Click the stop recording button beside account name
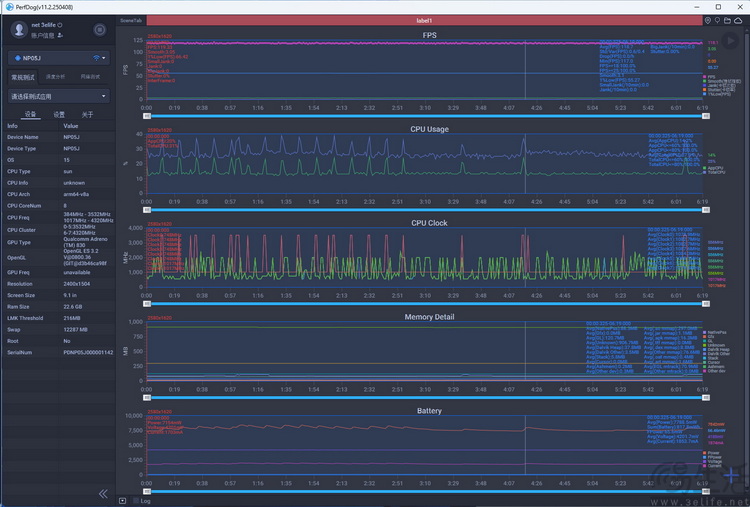 [99, 30]
